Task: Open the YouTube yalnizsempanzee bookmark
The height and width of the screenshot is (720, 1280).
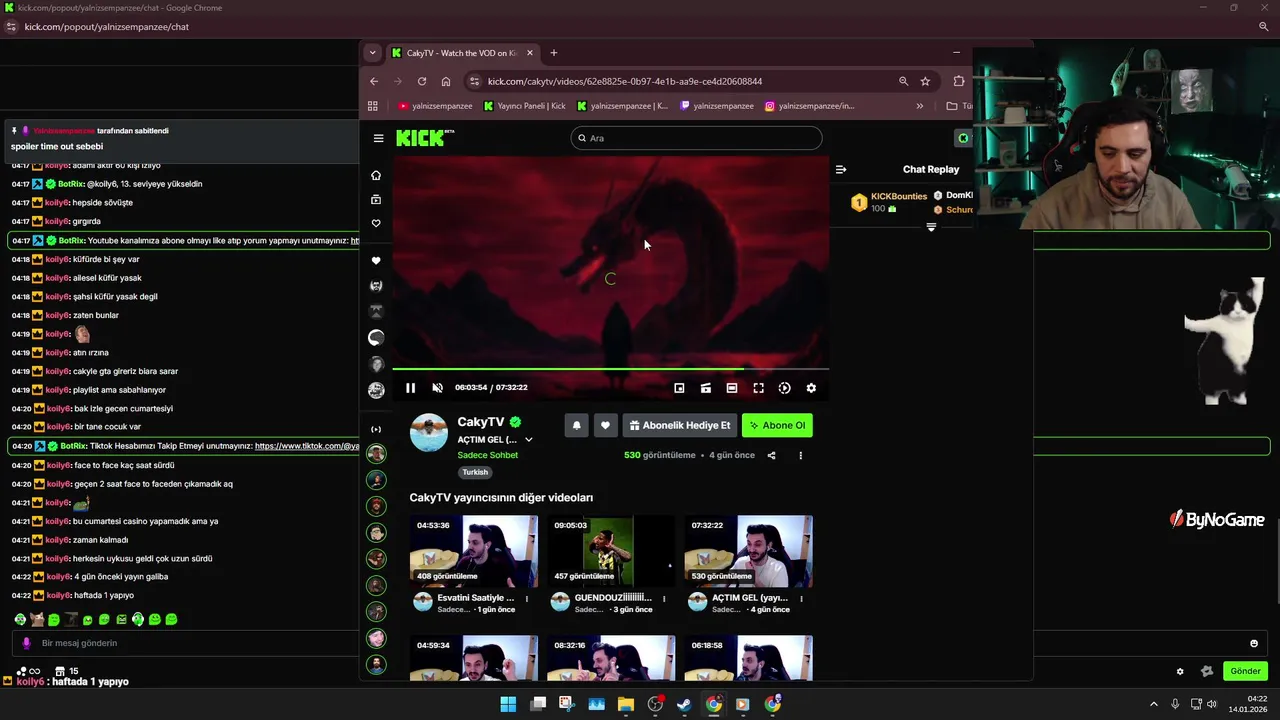Action: (435, 106)
